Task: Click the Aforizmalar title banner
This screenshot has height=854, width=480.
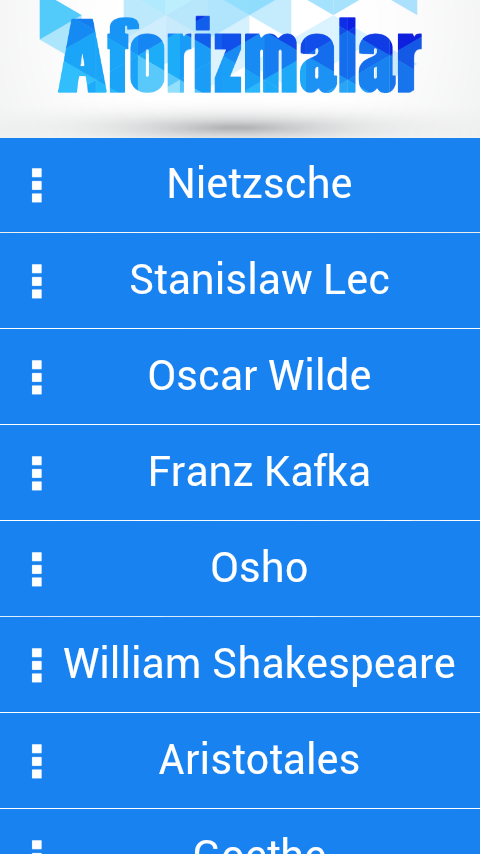Action: 240,56
